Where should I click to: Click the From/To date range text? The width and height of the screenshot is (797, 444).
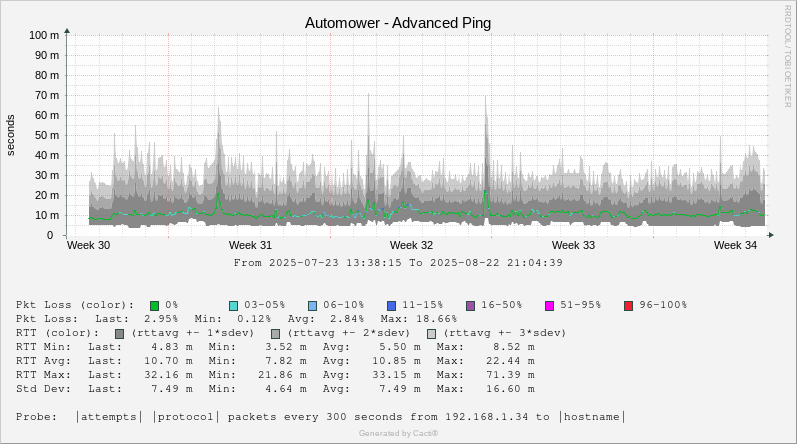point(398,263)
